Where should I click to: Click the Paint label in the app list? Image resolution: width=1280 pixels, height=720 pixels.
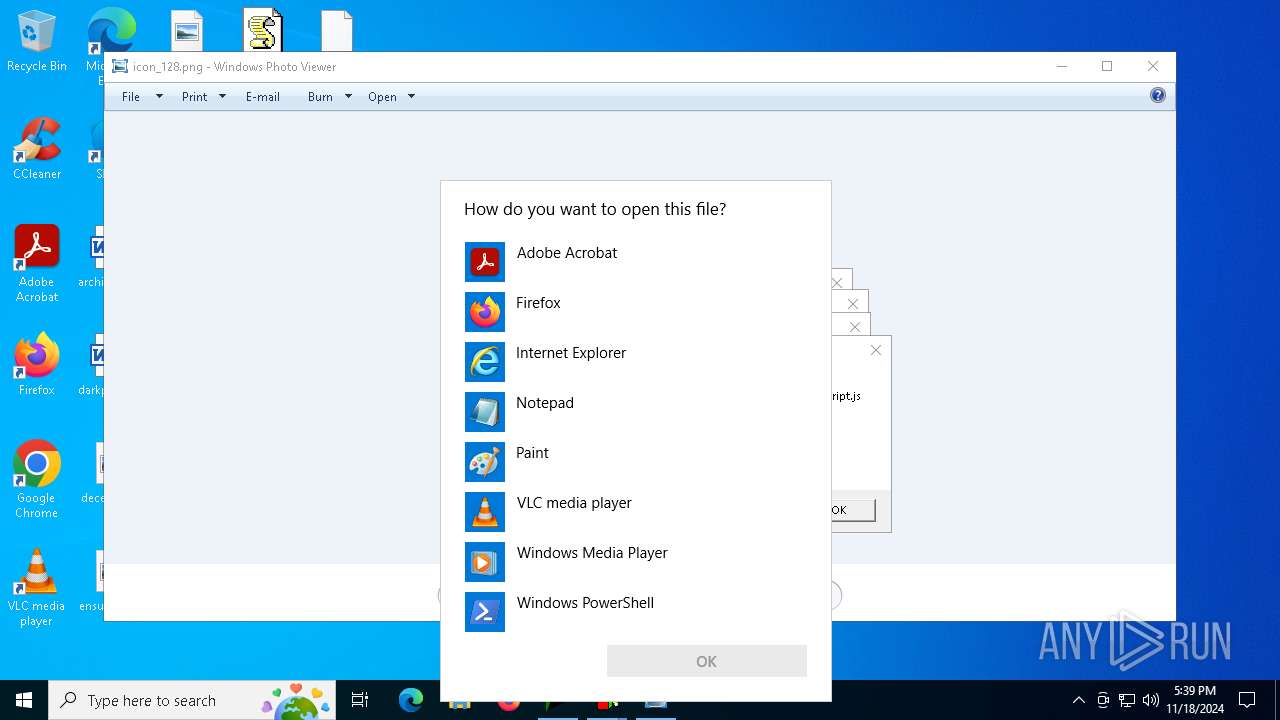point(532,453)
